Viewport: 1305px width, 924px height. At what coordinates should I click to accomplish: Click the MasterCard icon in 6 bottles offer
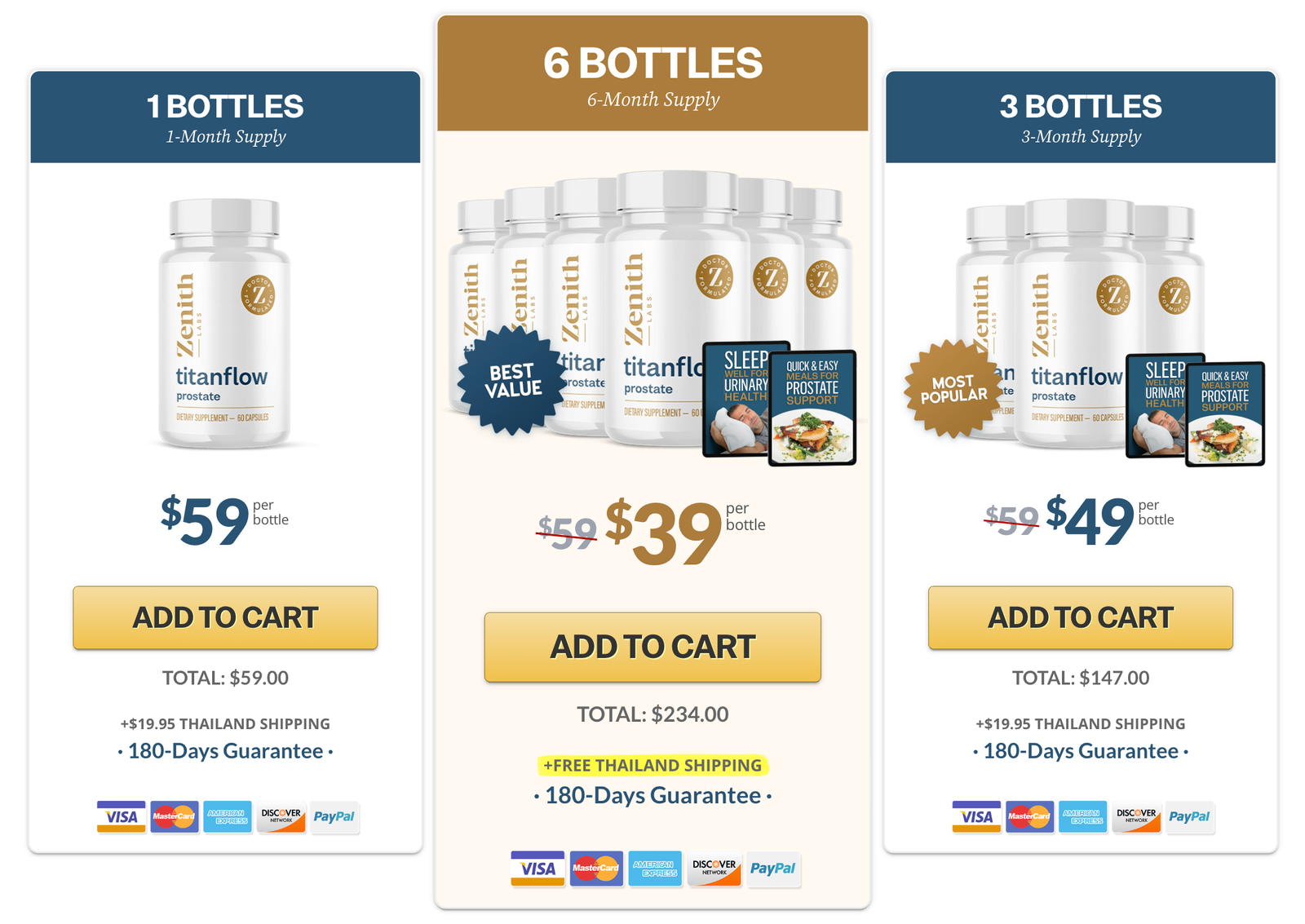coord(596,868)
